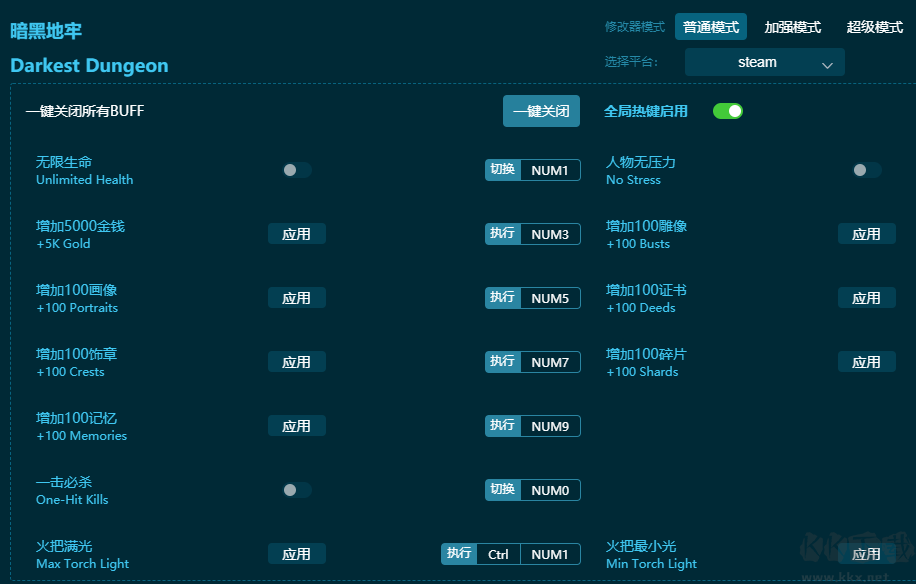Screen dimensions: 916x584
Task: Enable the One-Hit Kills toggle
Action: 296,490
